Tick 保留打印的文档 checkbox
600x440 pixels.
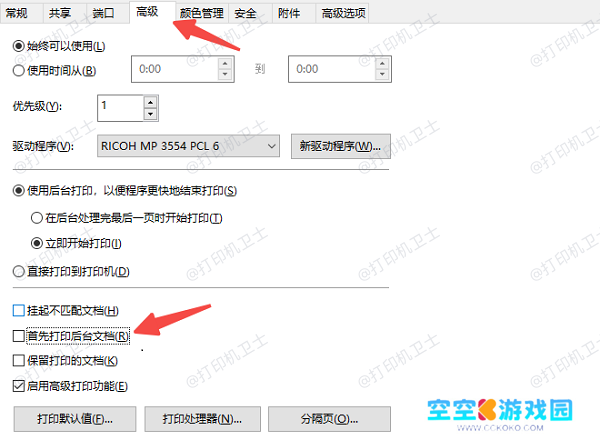(18, 361)
